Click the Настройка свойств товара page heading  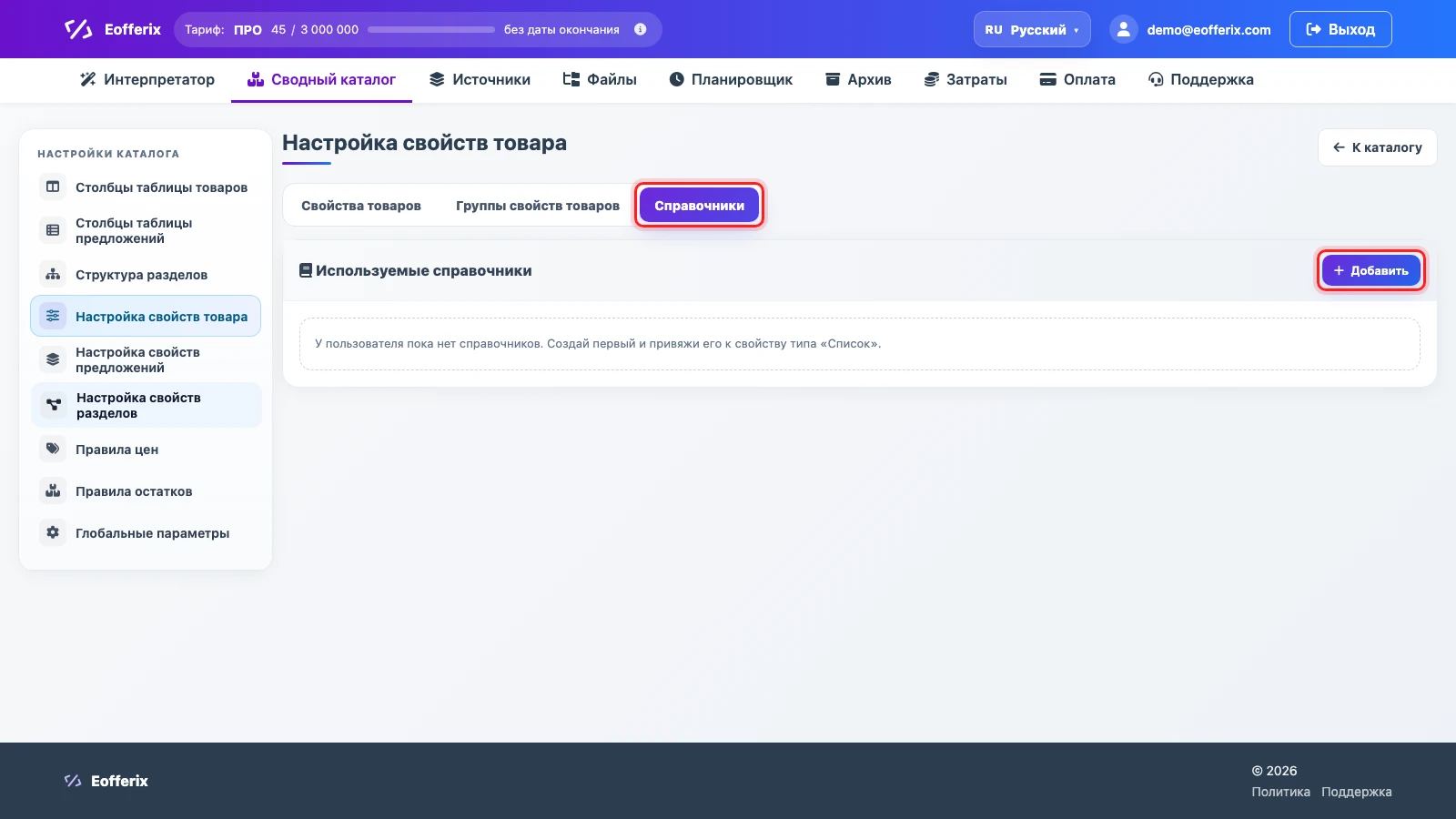[424, 143]
